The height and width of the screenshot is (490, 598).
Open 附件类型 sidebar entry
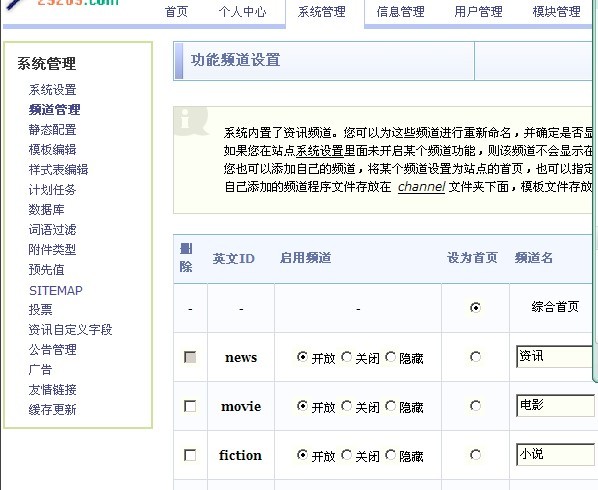pos(52,249)
